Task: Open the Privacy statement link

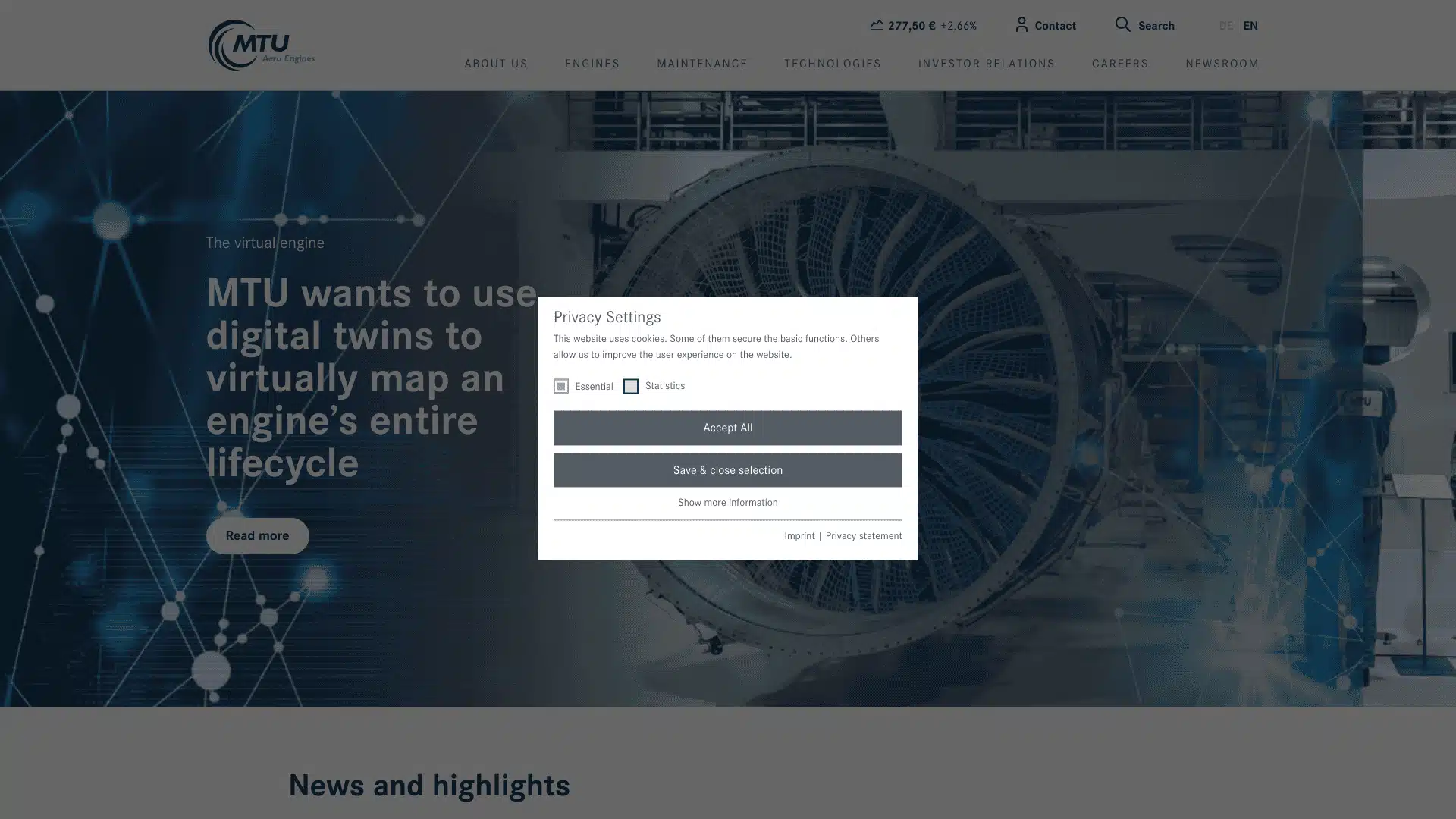Action: [863, 536]
